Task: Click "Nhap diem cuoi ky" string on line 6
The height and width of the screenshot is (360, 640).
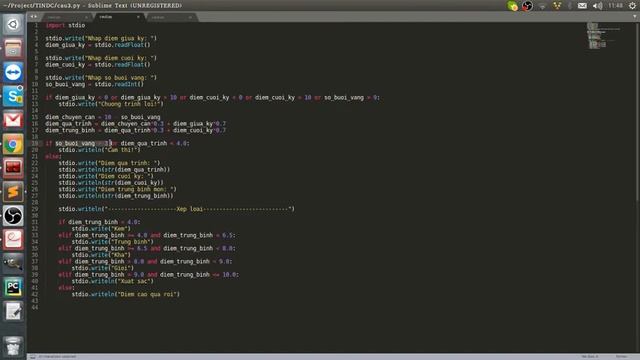Action: (x=120, y=58)
